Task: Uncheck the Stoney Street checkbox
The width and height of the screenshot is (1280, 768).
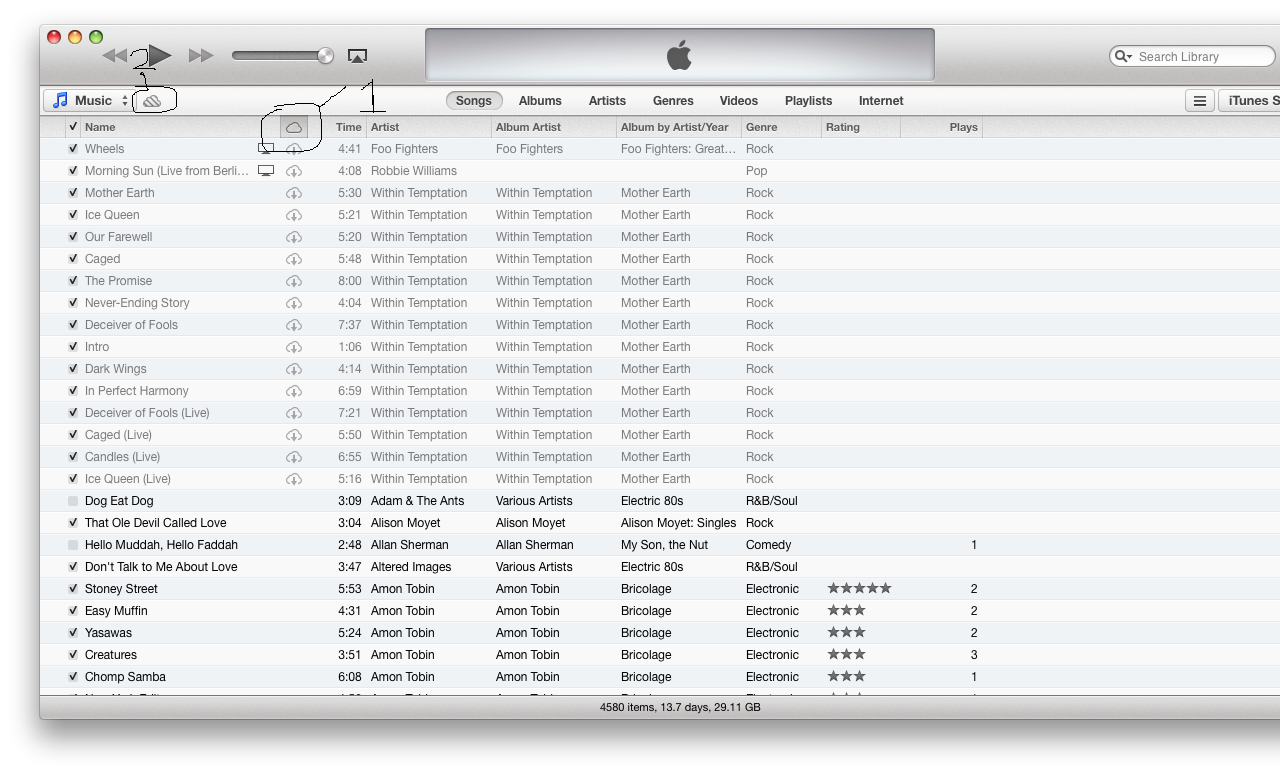Action: tap(73, 589)
